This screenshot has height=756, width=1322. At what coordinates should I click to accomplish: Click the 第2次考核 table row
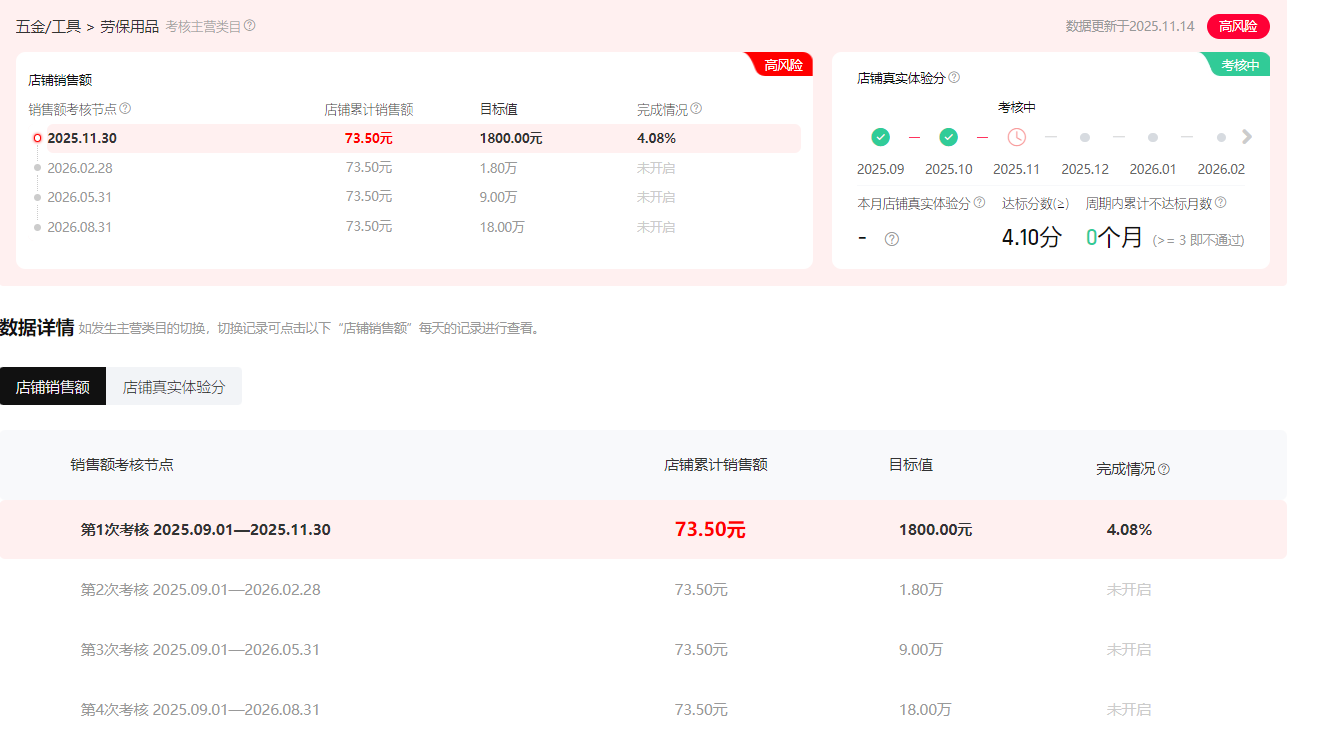click(x=200, y=590)
